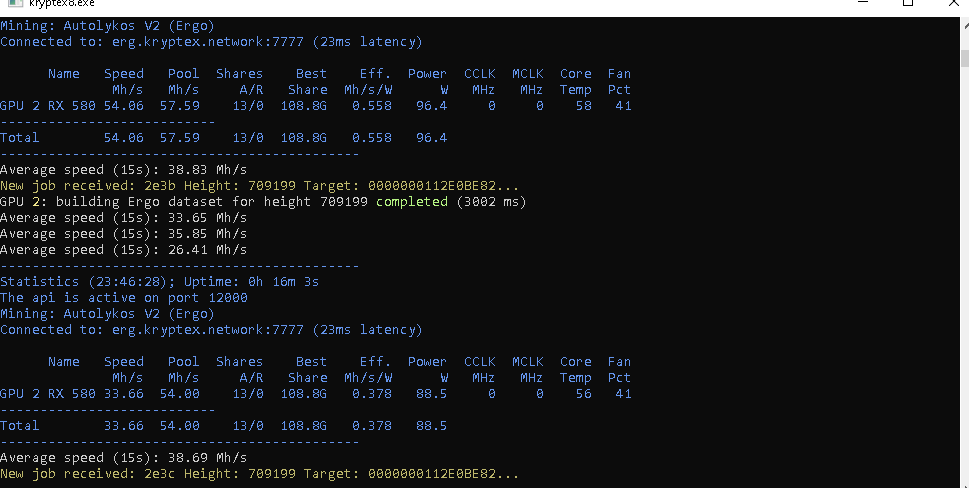This screenshot has height=488, width=969.
Task: Click speed value 33.66 in GPU 2 RX 580 row
Action: coord(124,393)
